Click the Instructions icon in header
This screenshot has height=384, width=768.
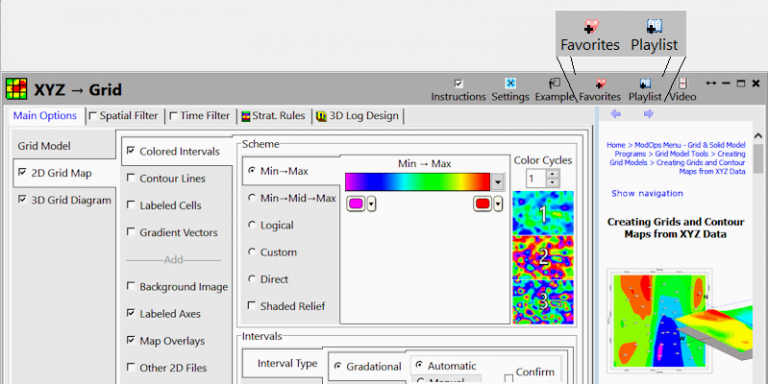(x=458, y=84)
